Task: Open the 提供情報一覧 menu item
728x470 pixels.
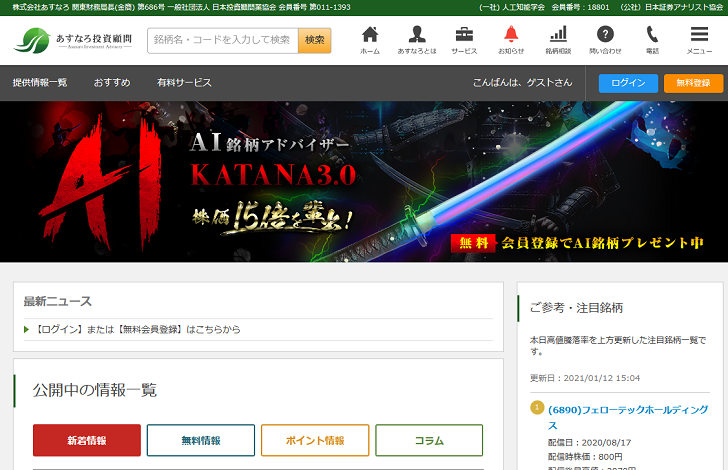Action: [x=40, y=83]
